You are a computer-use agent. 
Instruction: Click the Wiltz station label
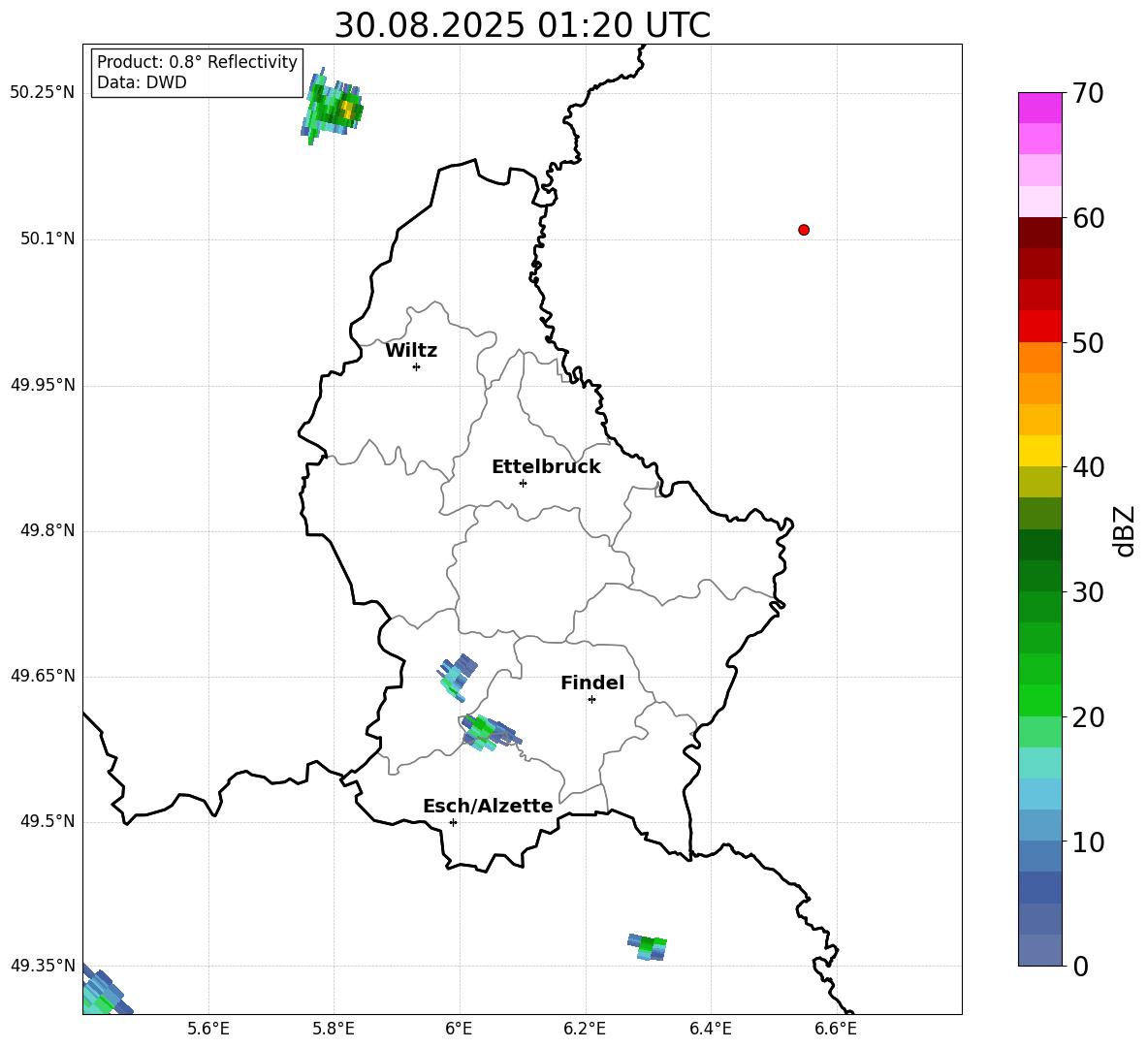411,351
